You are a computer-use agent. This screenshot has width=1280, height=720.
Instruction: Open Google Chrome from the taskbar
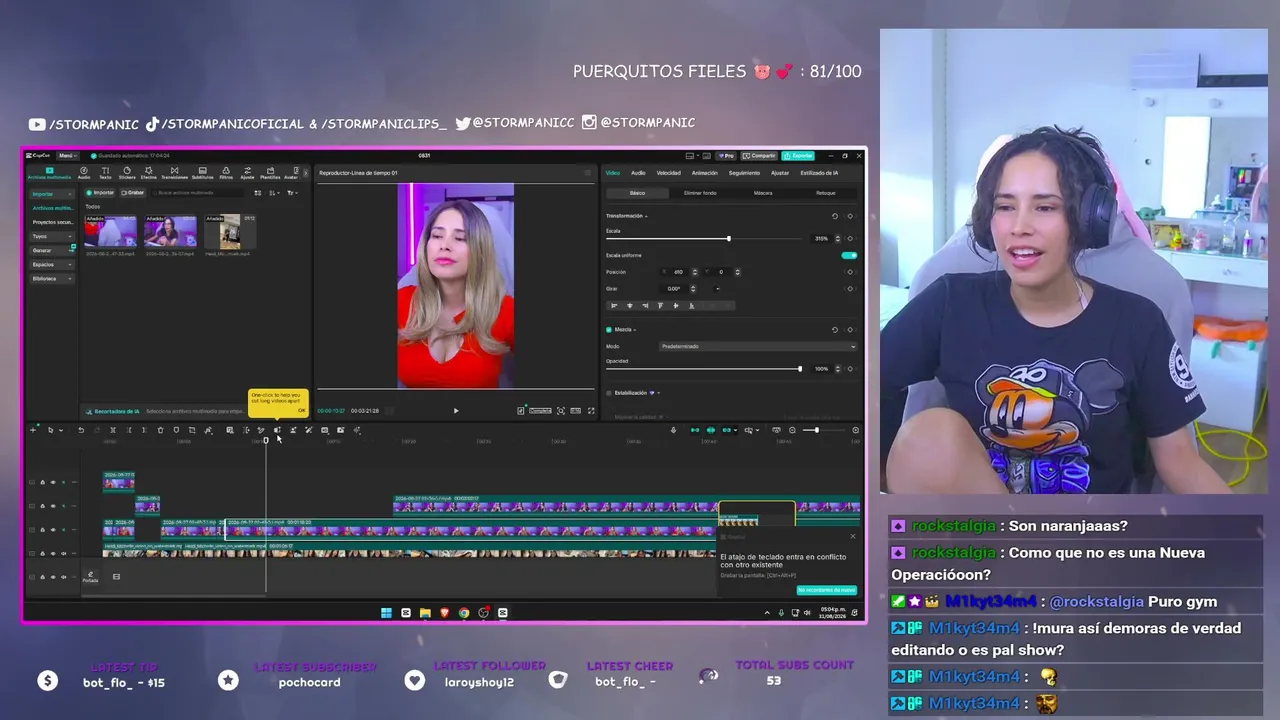(464, 613)
